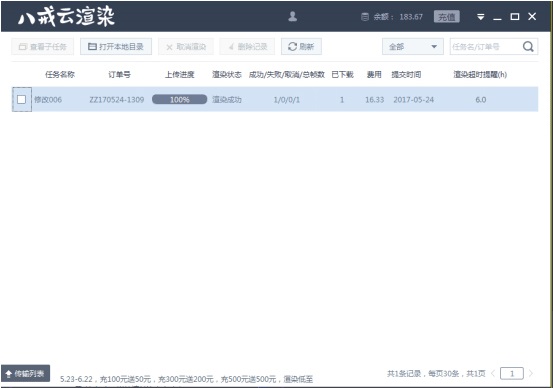Click order number ZZ170524-1309
The width and height of the screenshot is (553, 388).
click(117, 100)
